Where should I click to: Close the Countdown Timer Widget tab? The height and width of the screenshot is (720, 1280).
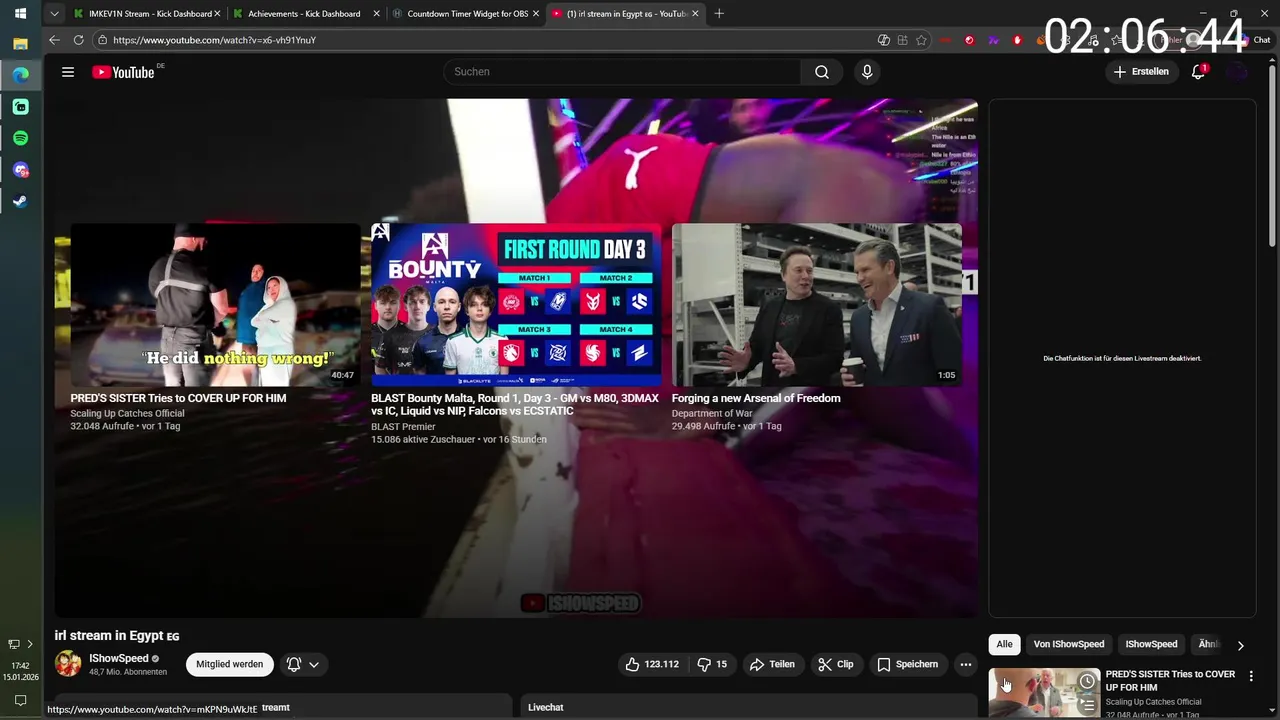pos(535,14)
